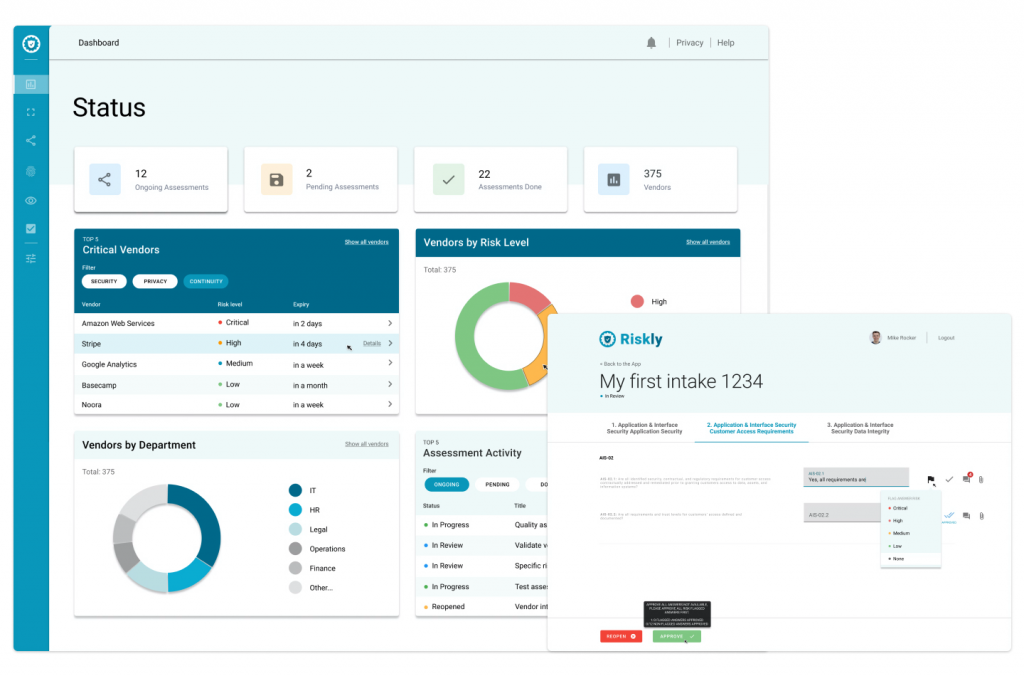Viewport: 1024px width, 676px height.
Task: Open the comments icon for AIS-02.2
Action: (x=967, y=516)
